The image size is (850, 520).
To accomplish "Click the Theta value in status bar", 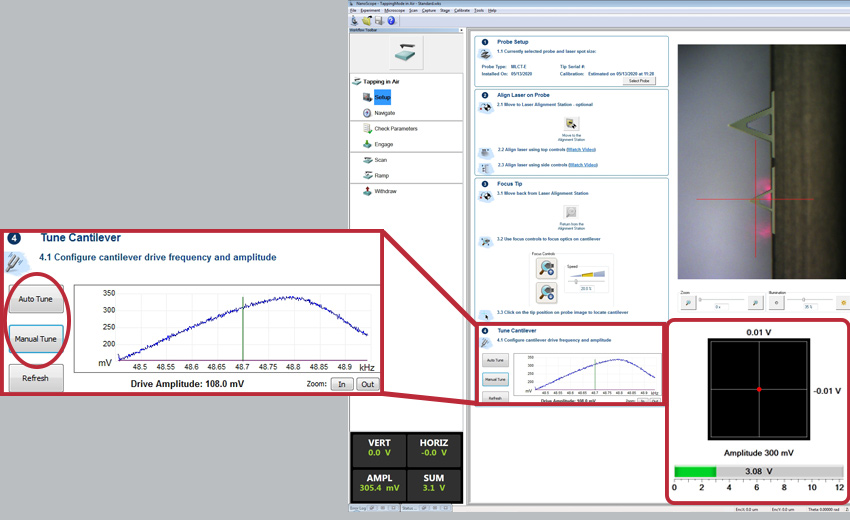I will pos(823,510).
